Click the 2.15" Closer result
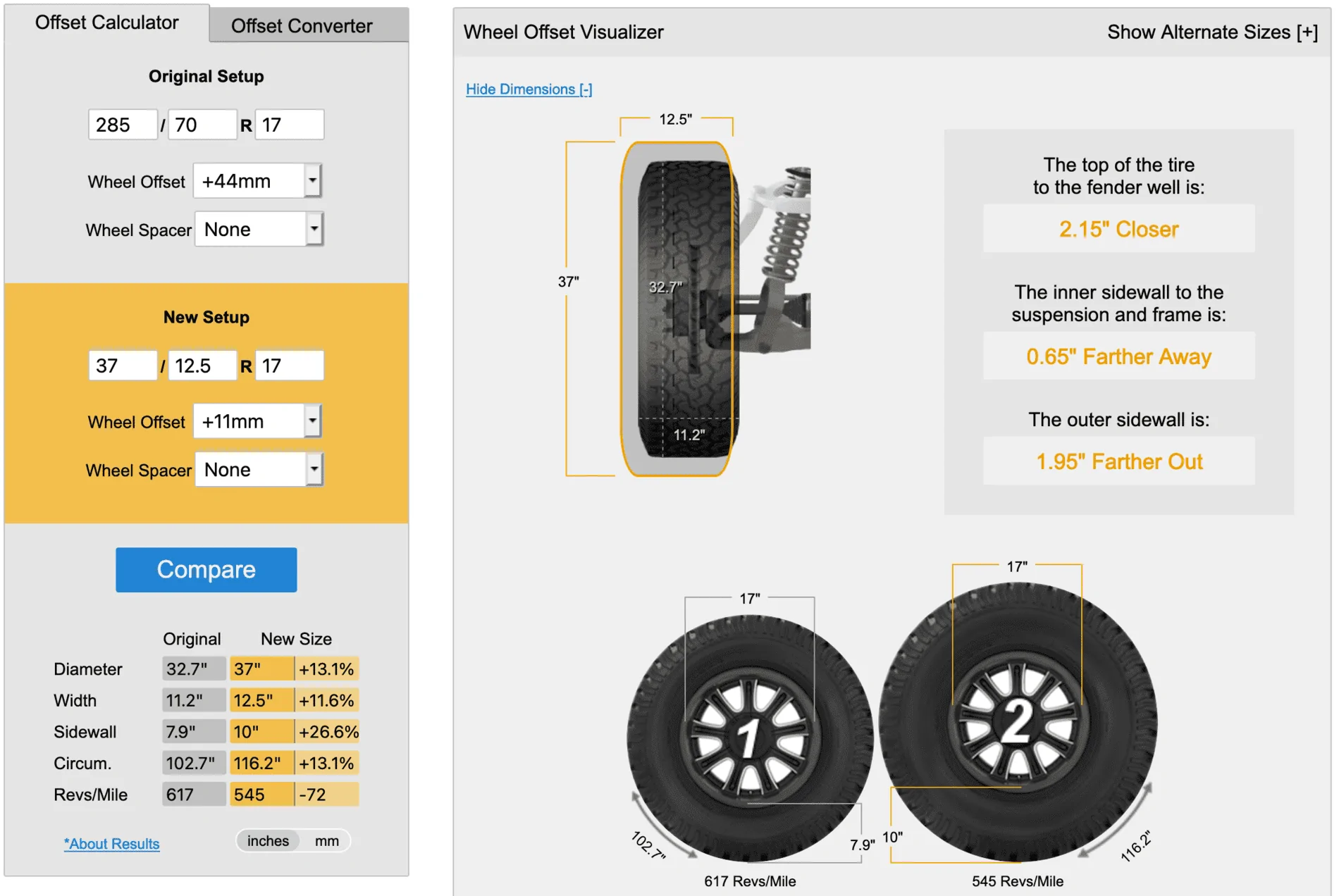 coord(1118,229)
